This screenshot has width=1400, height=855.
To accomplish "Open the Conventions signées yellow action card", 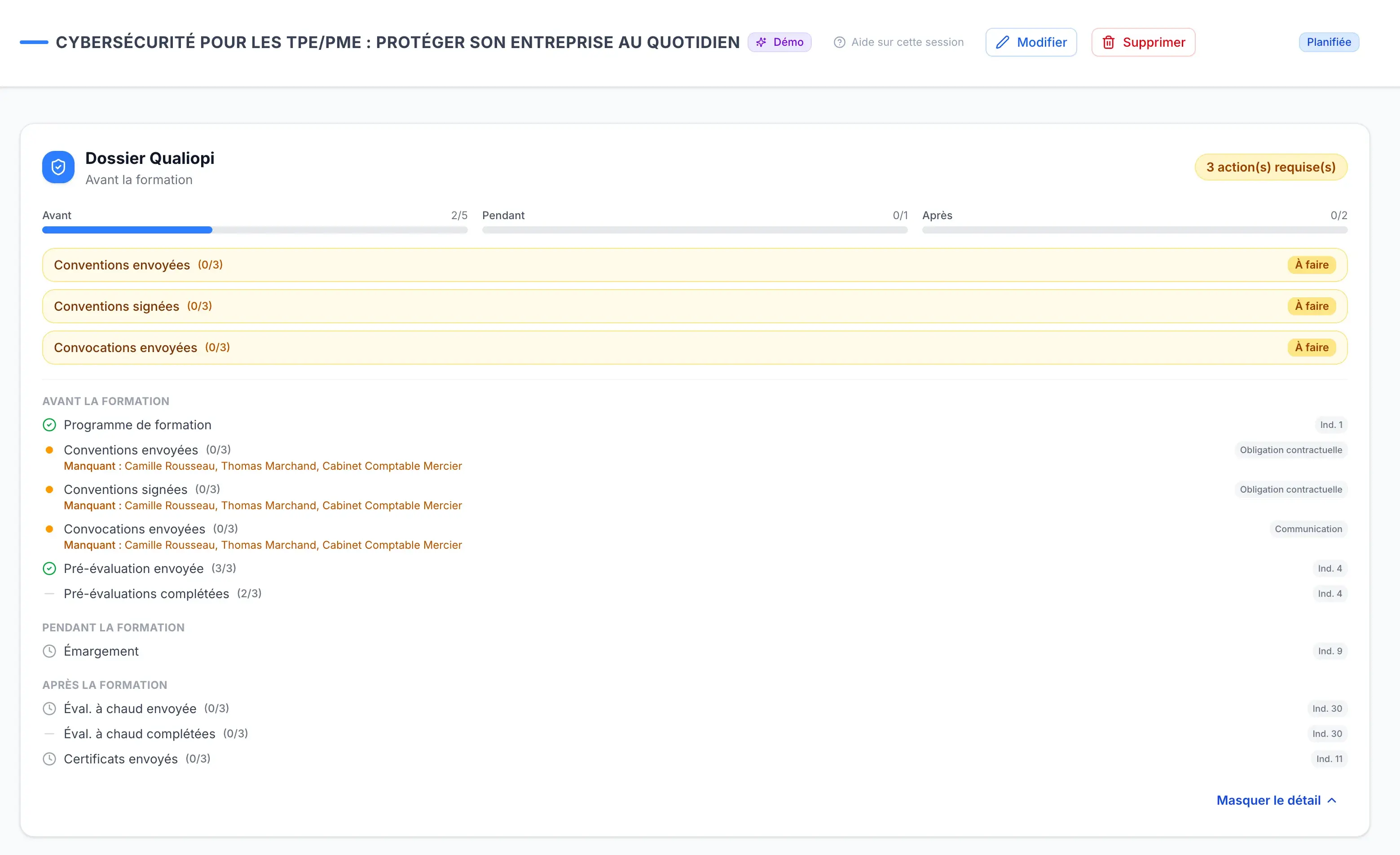I will point(694,306).
